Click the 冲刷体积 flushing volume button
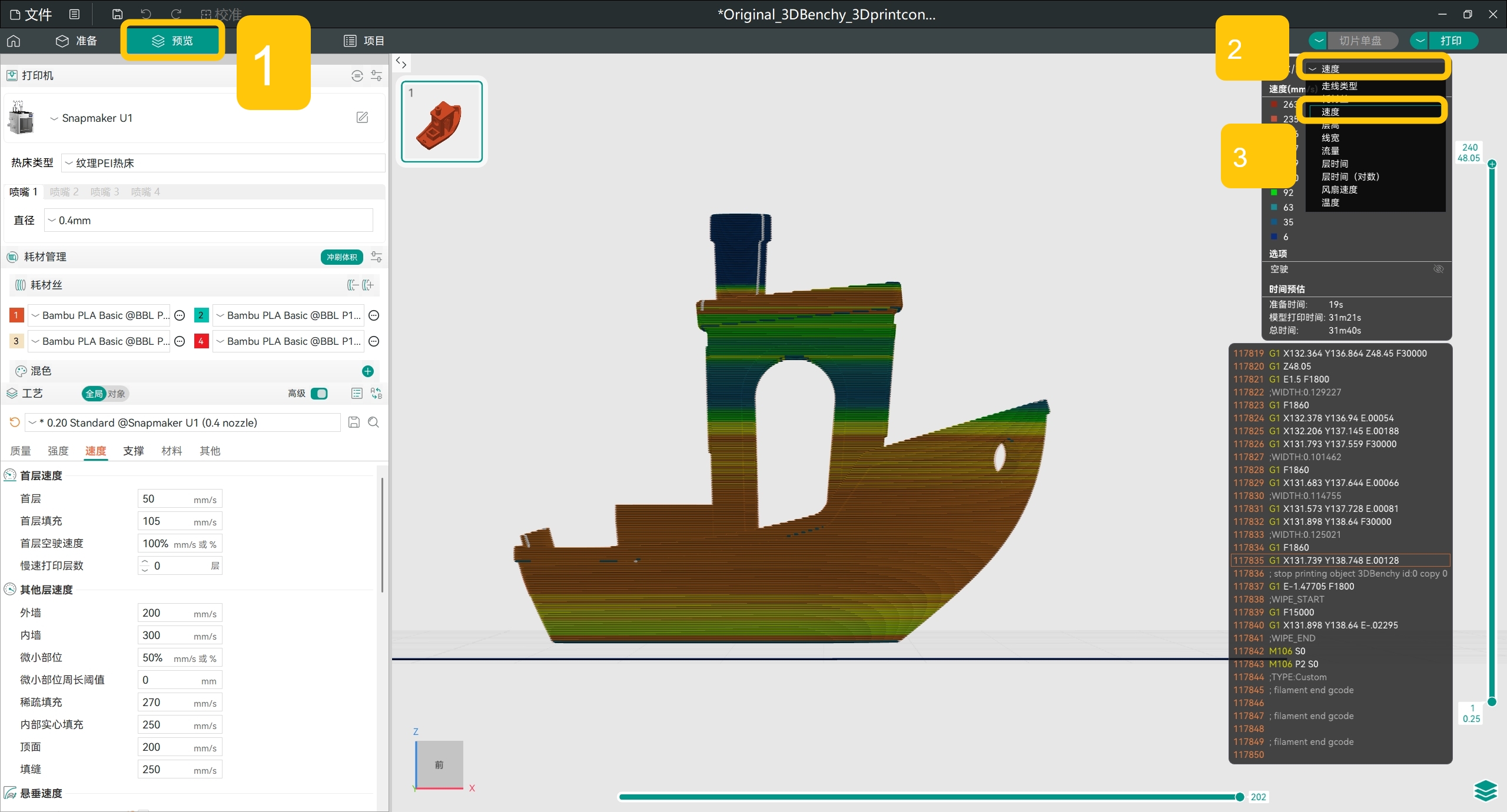Screen dimensions: 1507x812 click(342, 257)
